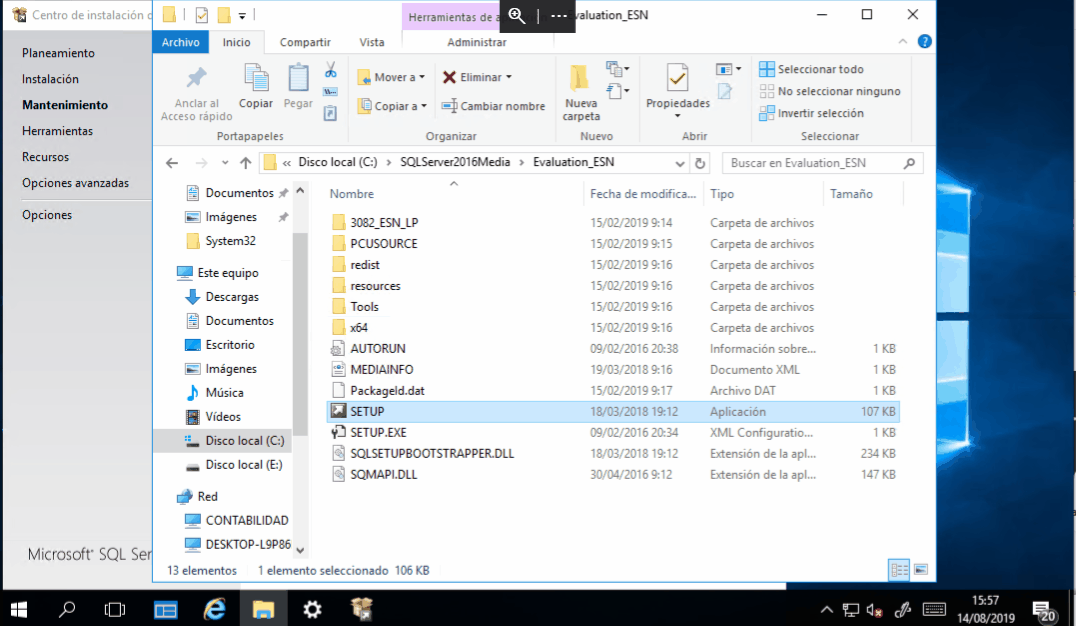Expand the Eliminar dropdown arrow
The image size is (1076, 626).
(509, 77)
